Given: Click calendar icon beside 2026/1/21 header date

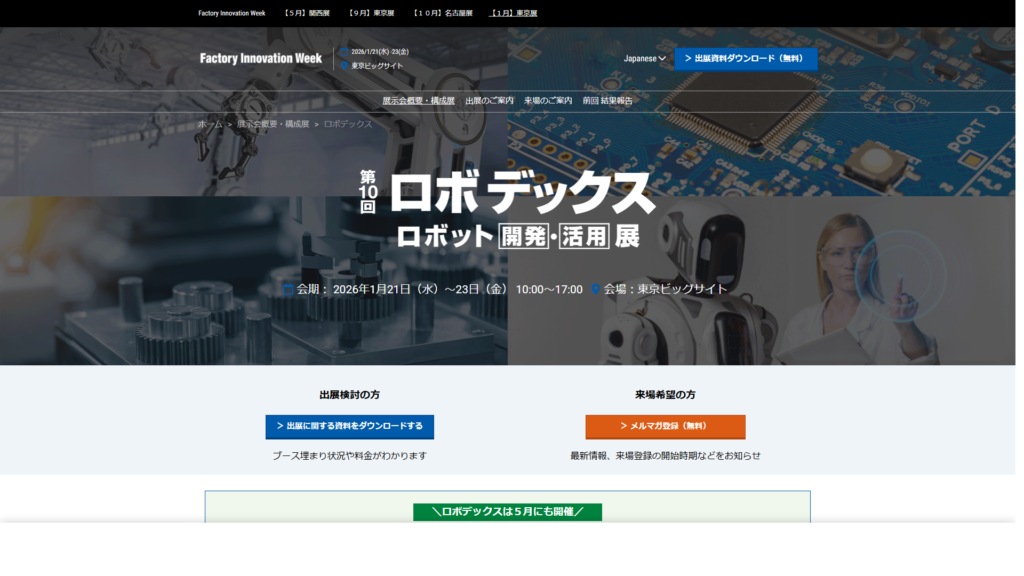Looking at the screenshot, I should coord(344,52).
